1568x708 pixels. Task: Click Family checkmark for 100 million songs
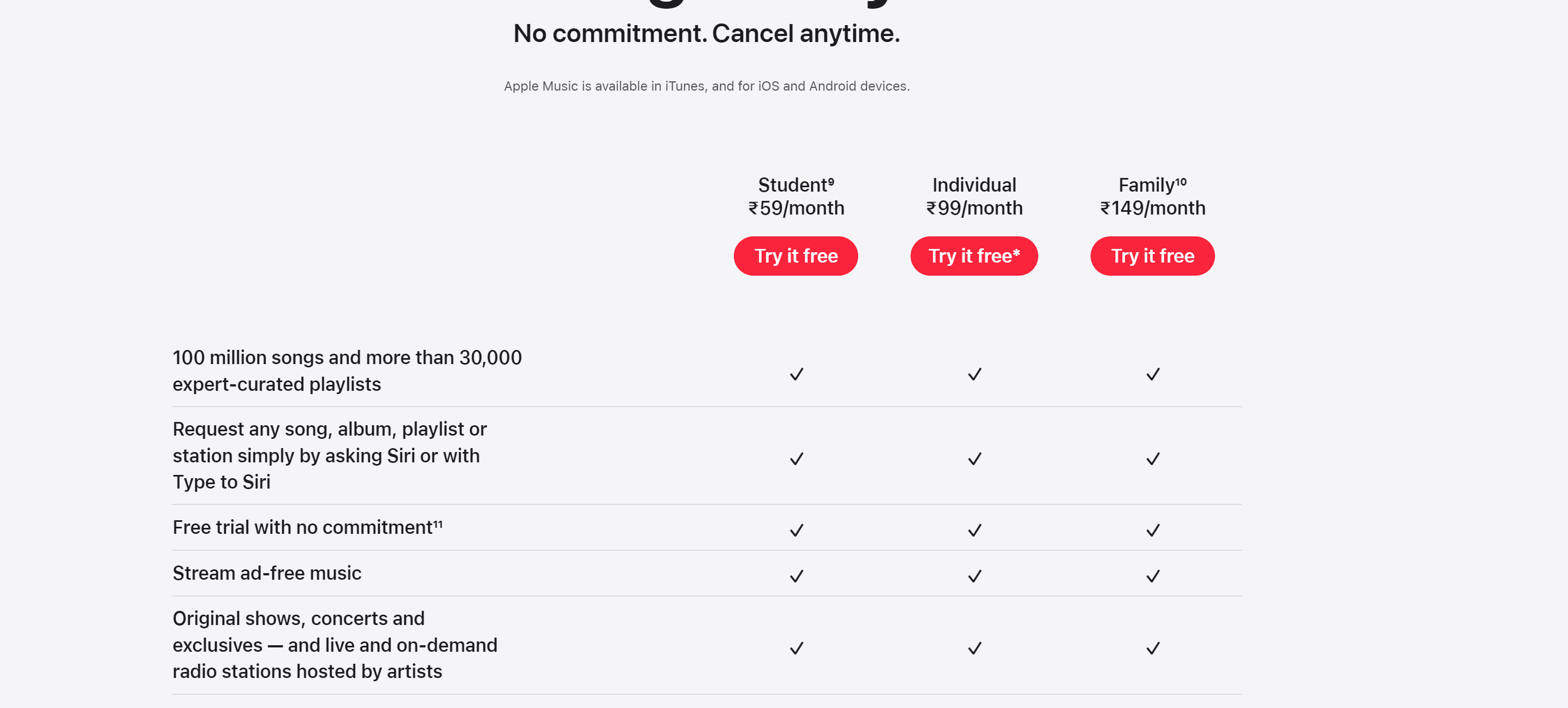1153,374
